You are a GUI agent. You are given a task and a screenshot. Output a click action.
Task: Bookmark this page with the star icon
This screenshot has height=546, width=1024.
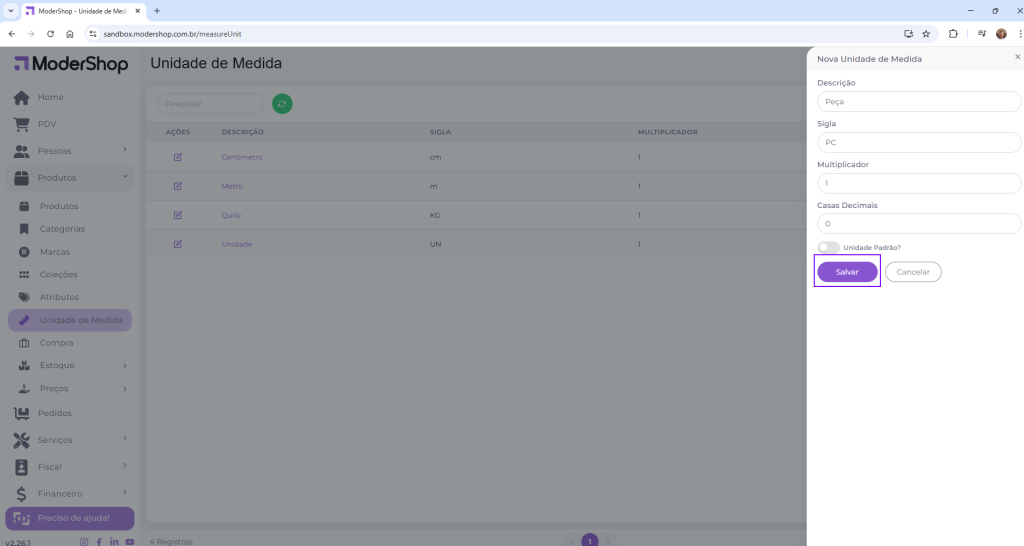coord(926,33)
